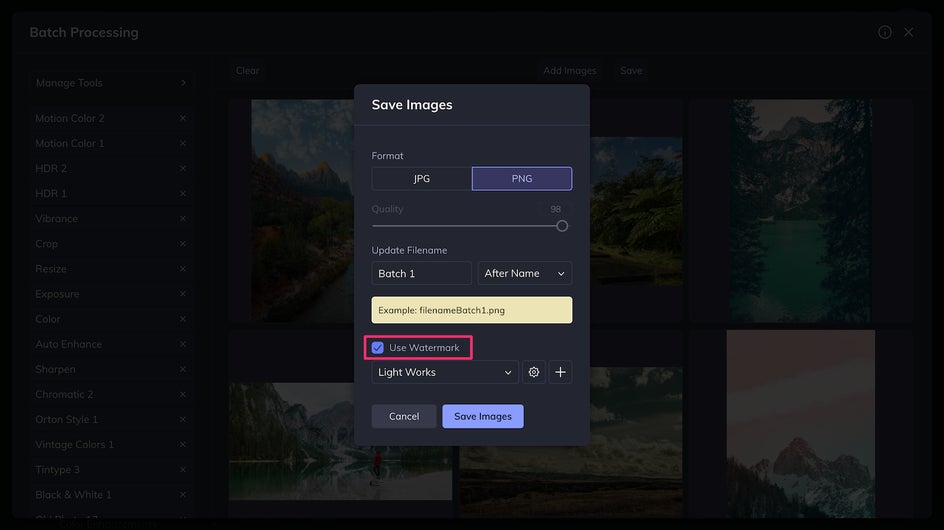Add a new watermark with plus icon
Viewport: 944px width, 530px height.
tap(560, 372)
